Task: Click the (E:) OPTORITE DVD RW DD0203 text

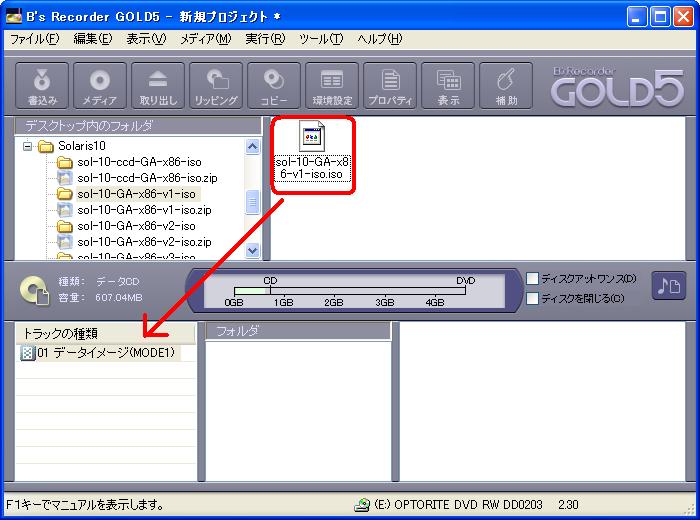Action: pyautogui.click(x=458, y=505)
